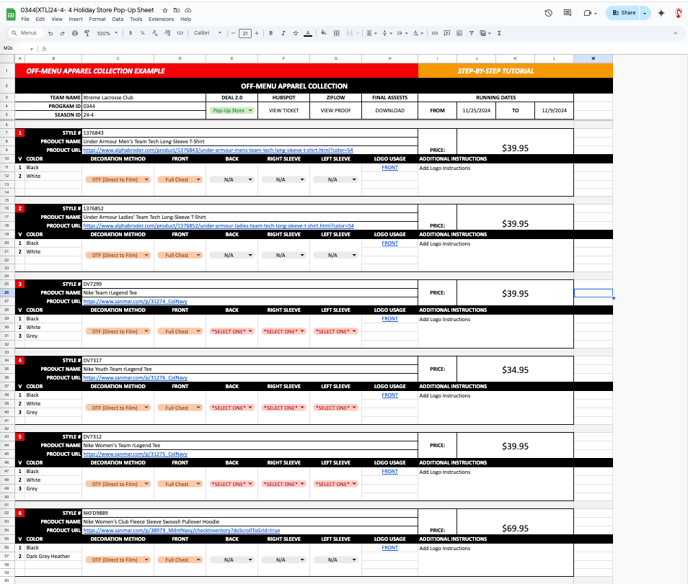Open the text color picker

click(307, 33)
